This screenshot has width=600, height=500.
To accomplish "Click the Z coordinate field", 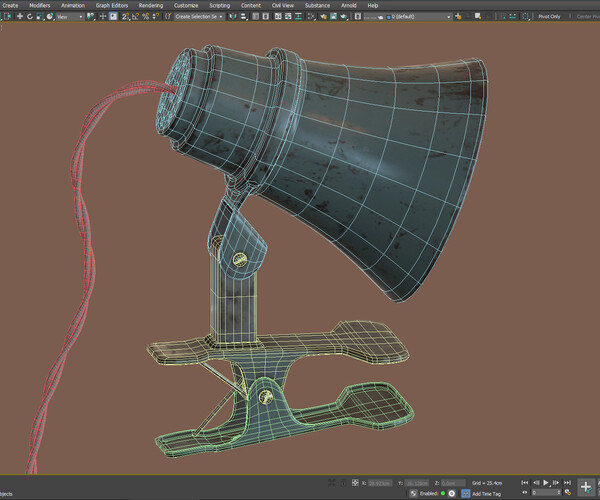I will (x=453, y=483).
